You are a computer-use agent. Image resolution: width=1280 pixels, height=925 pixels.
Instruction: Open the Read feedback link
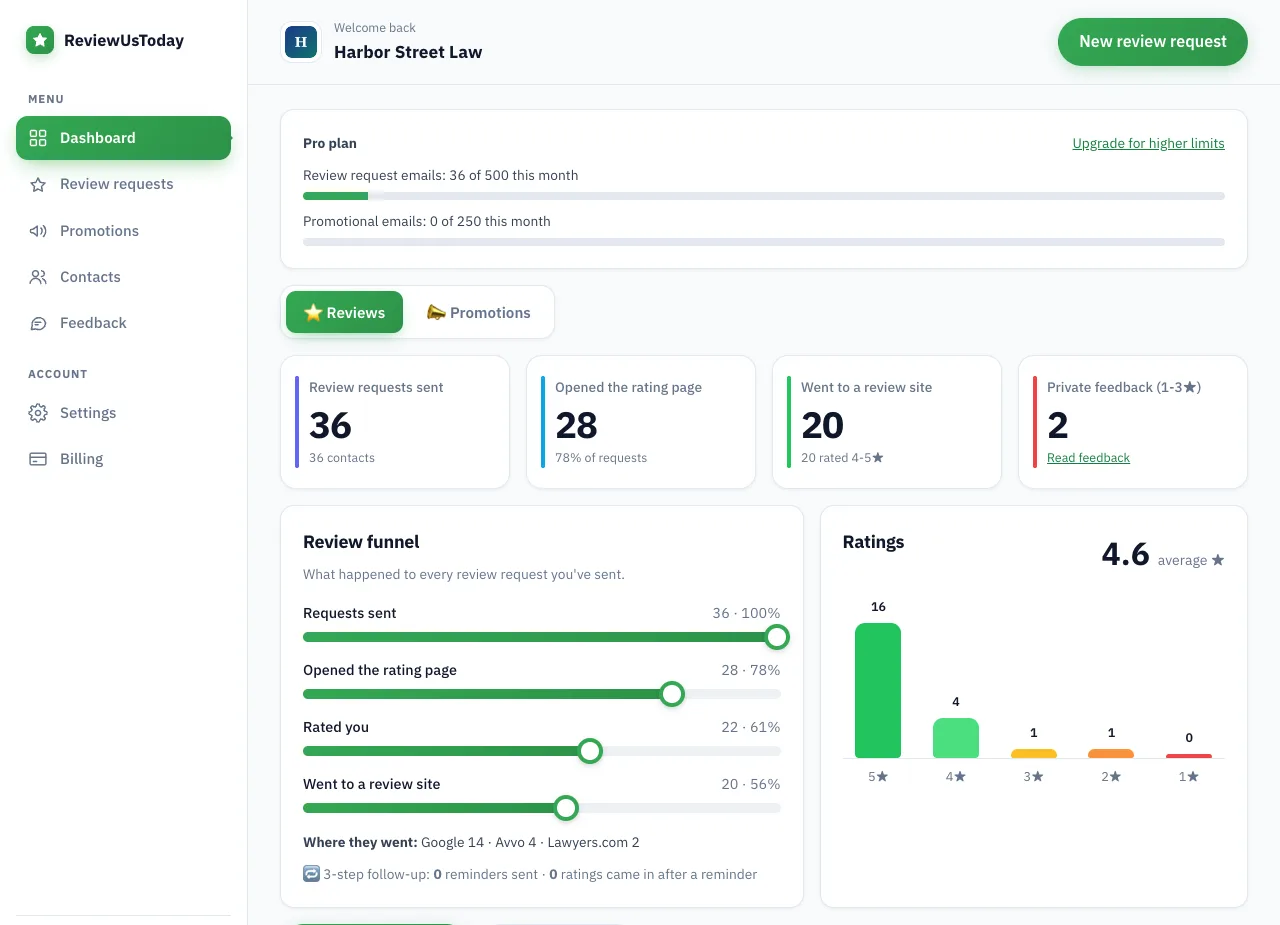click(1088, 458)
